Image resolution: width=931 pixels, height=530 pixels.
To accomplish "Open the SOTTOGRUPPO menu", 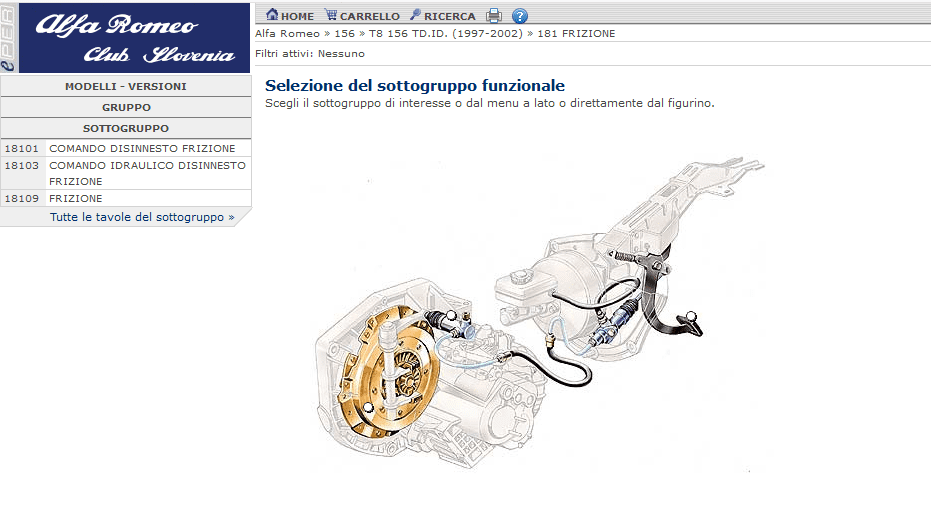I will click(126, 128).
